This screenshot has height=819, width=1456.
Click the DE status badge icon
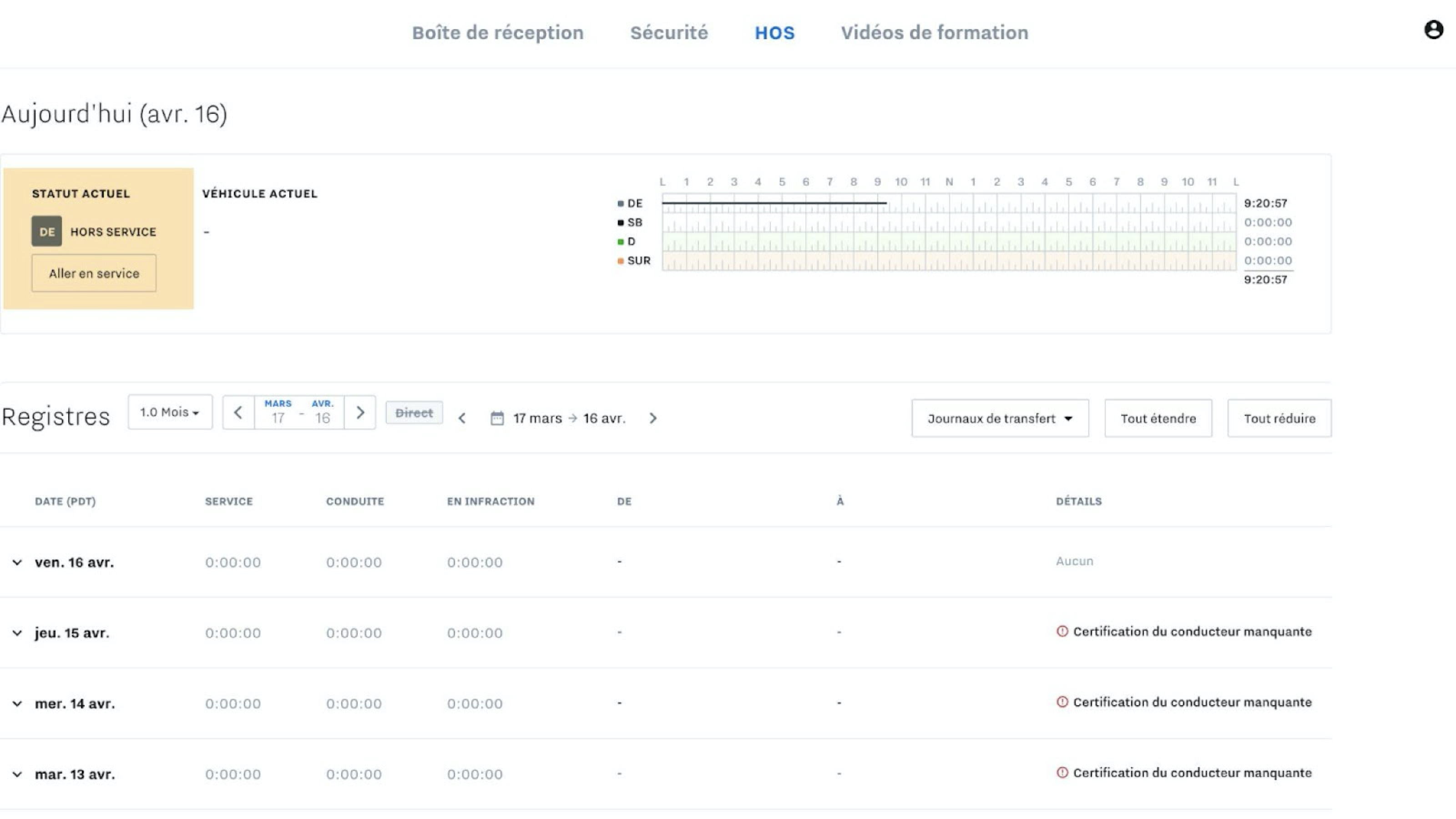point(47,231)
